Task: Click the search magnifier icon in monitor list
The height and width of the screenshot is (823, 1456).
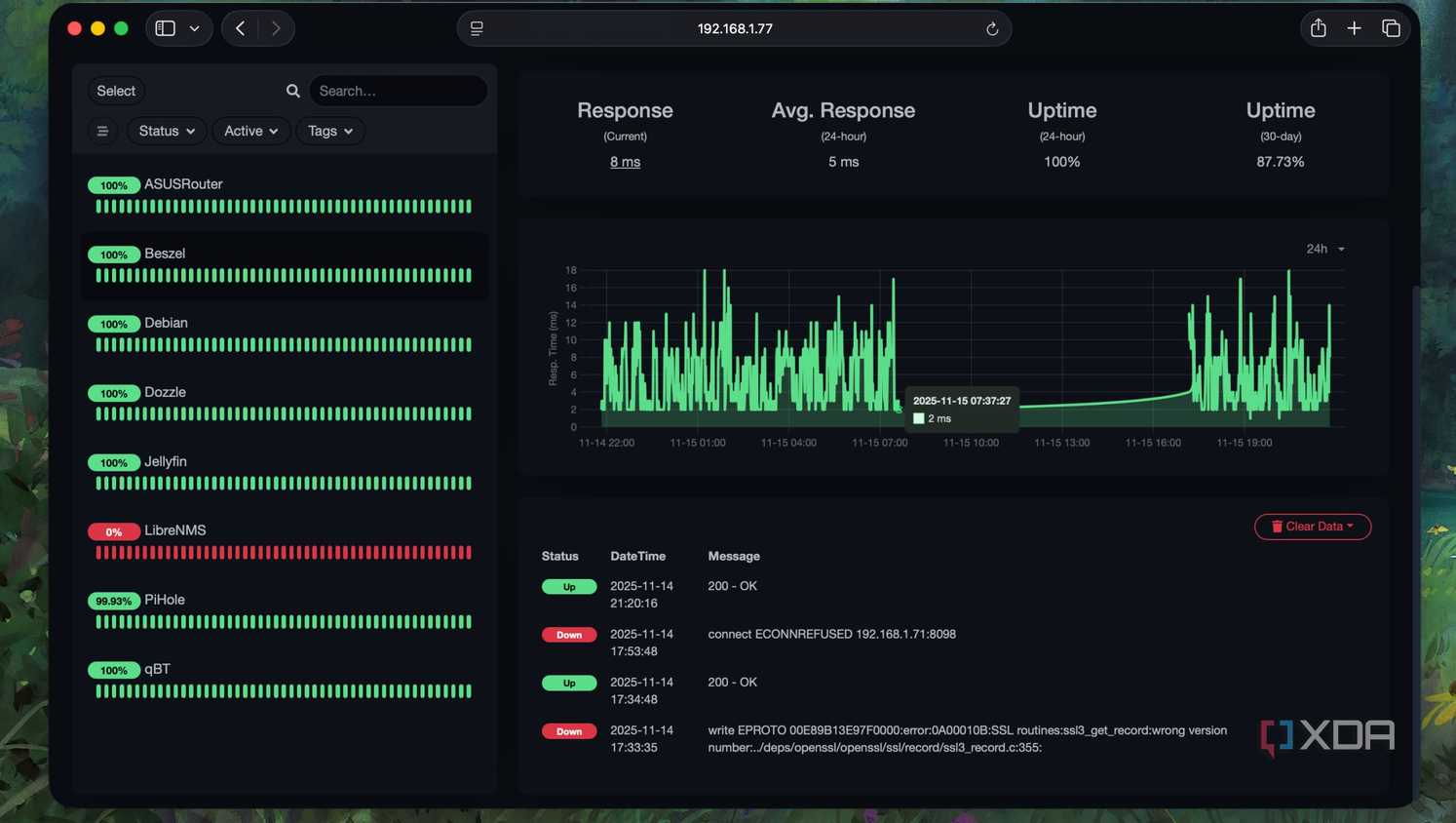Action: tap(292, 91)
